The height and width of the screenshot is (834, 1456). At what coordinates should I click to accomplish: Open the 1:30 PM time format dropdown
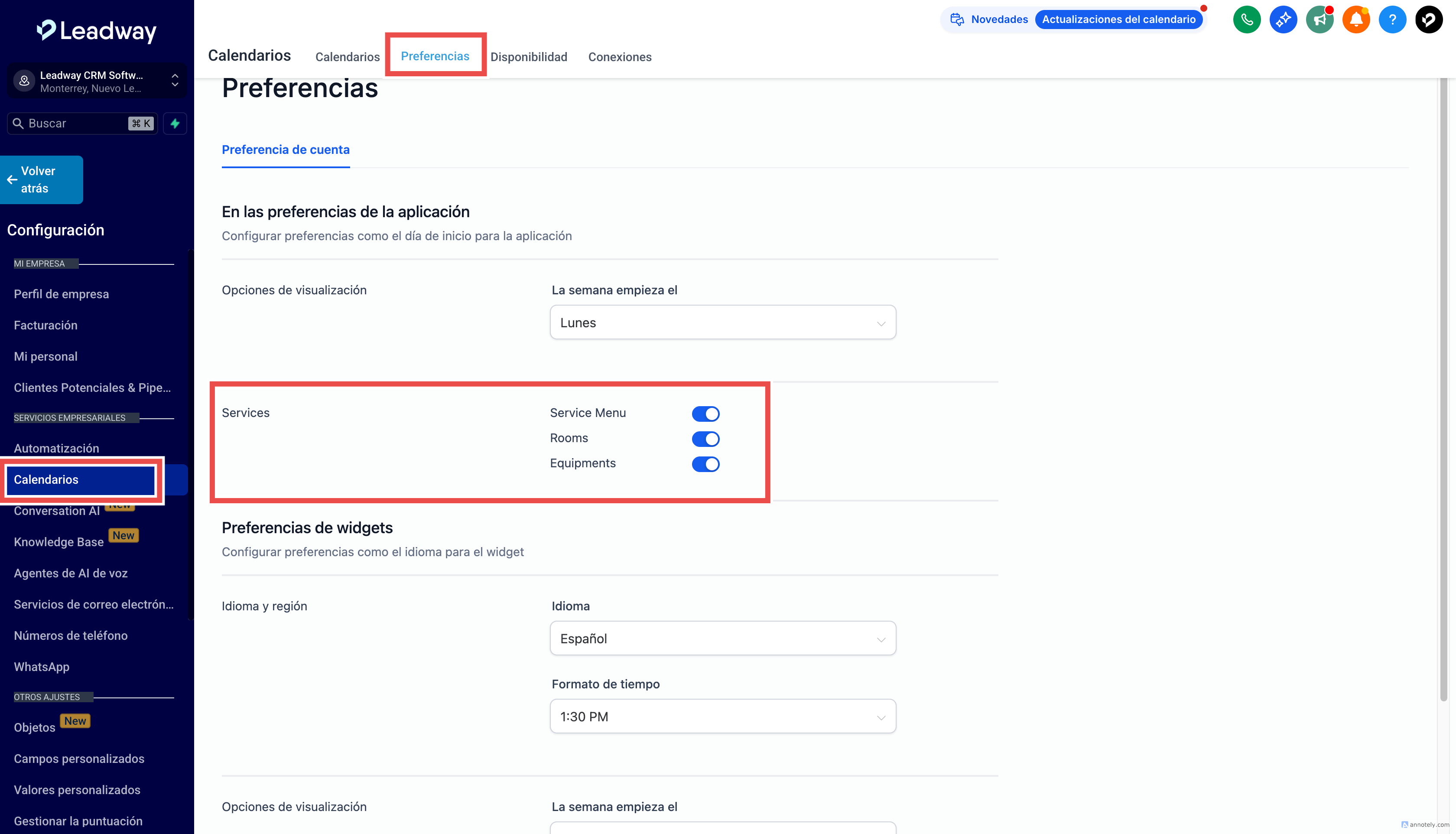pos(722,716)
